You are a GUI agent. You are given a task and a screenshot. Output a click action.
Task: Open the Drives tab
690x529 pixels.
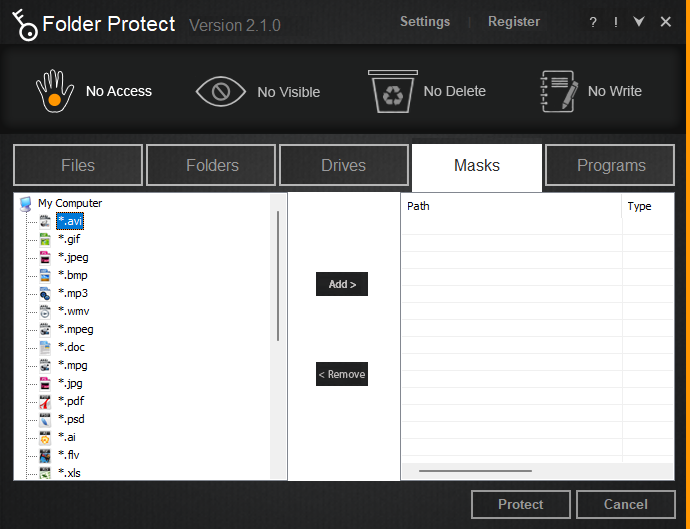coord(344,165)
